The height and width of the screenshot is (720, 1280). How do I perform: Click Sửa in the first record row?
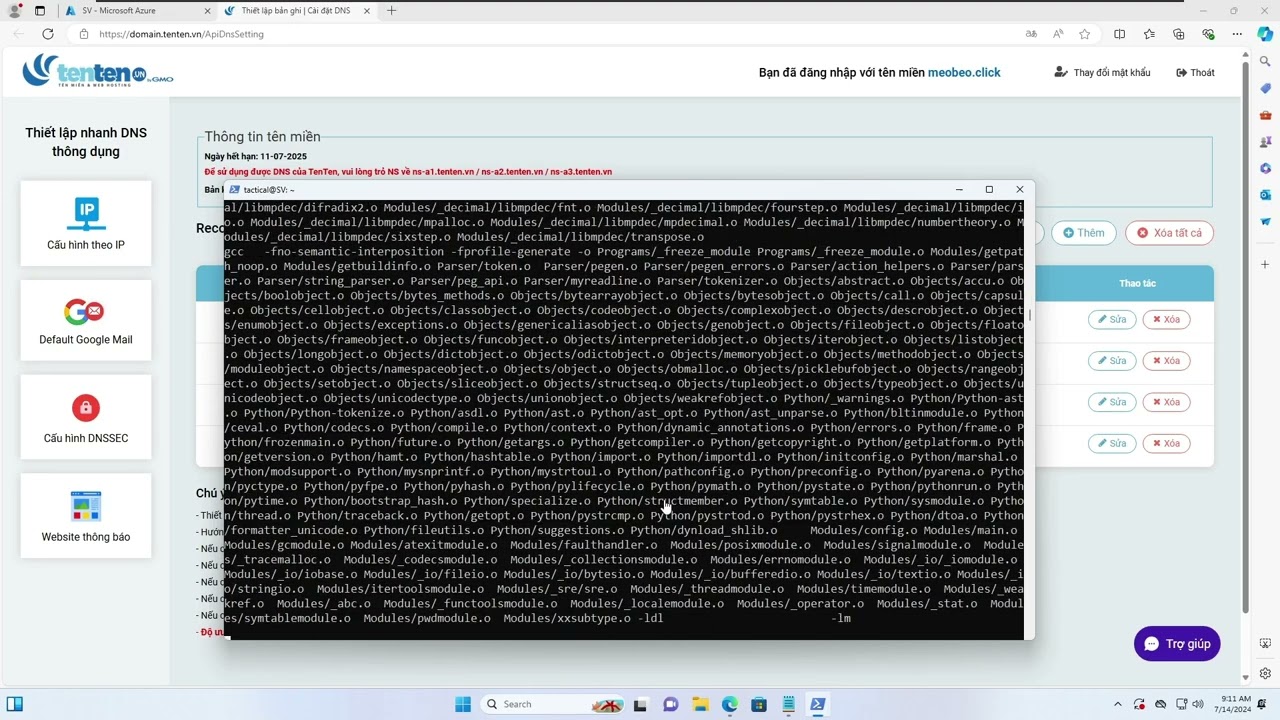click(x=1112, y=320)
